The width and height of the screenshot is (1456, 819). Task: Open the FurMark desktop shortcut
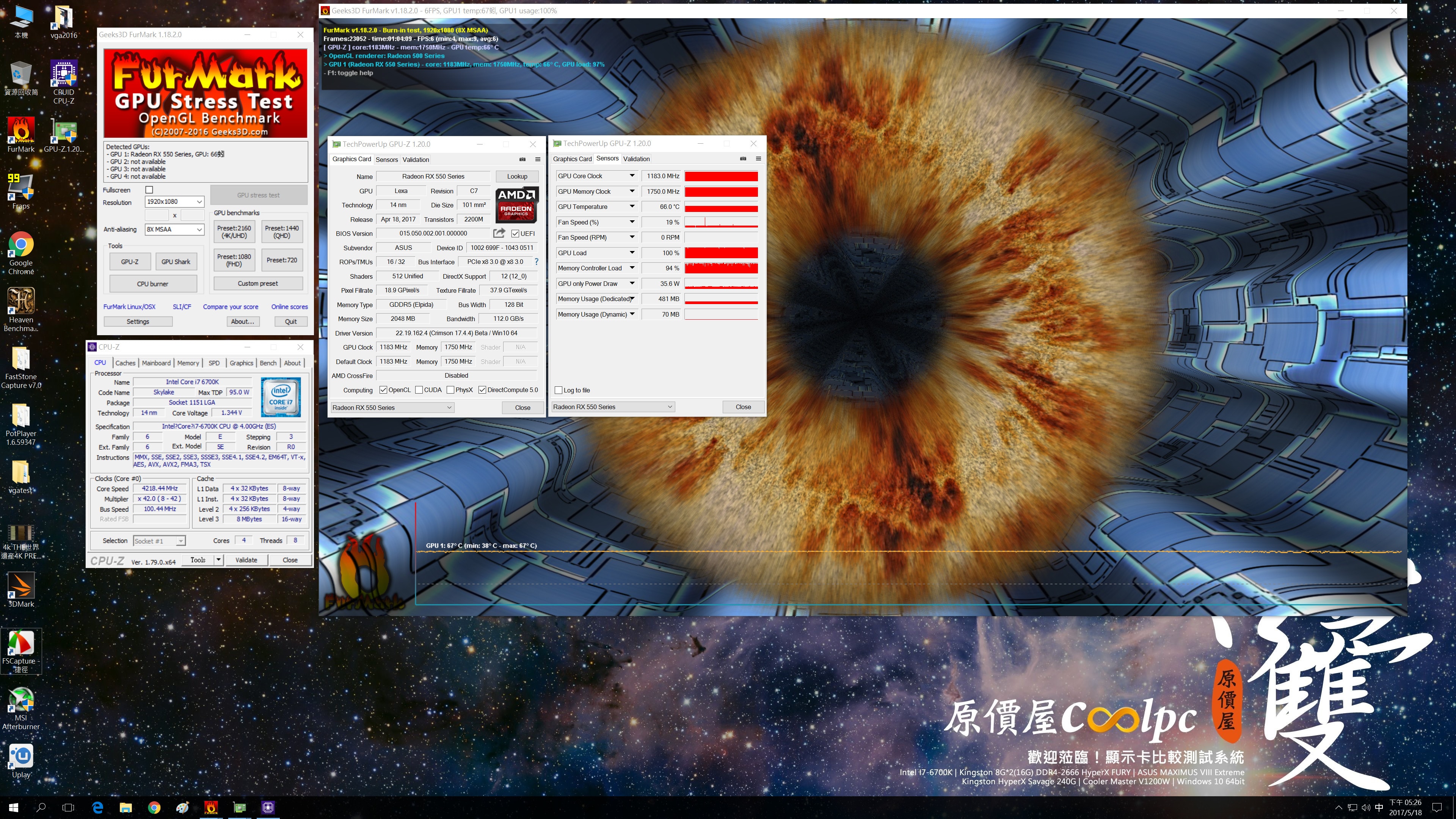[x=21, y=135]
